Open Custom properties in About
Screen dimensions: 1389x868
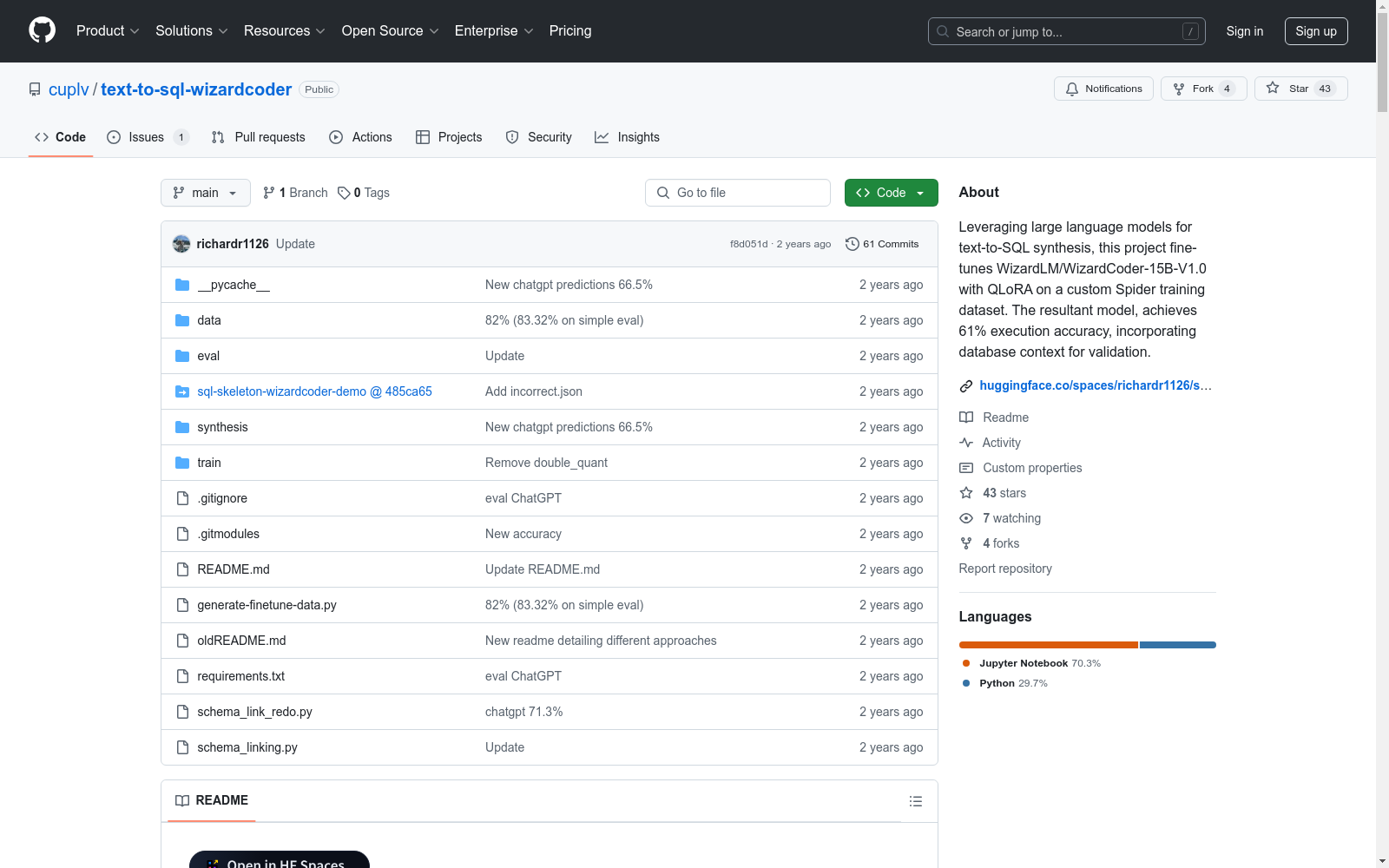click(1032, 468)
